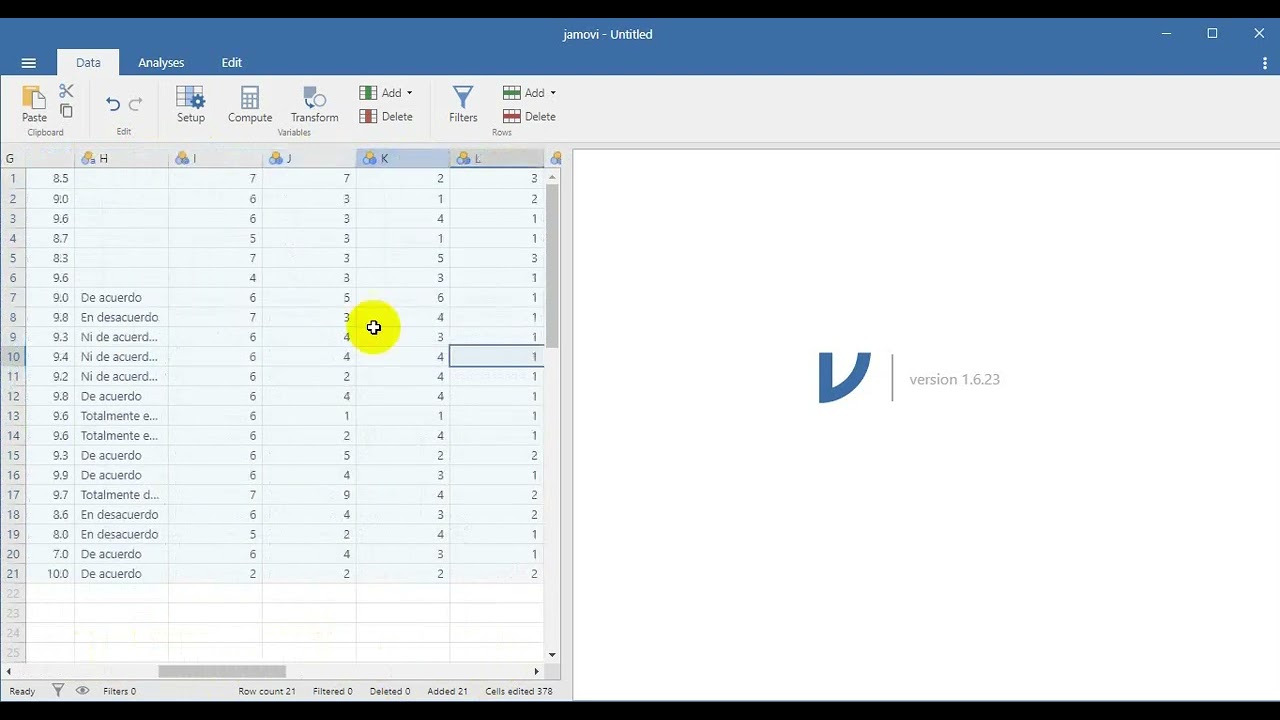This screenshot has width=1280, height=720.
Task: Select column L header
Action: [497, 158]
